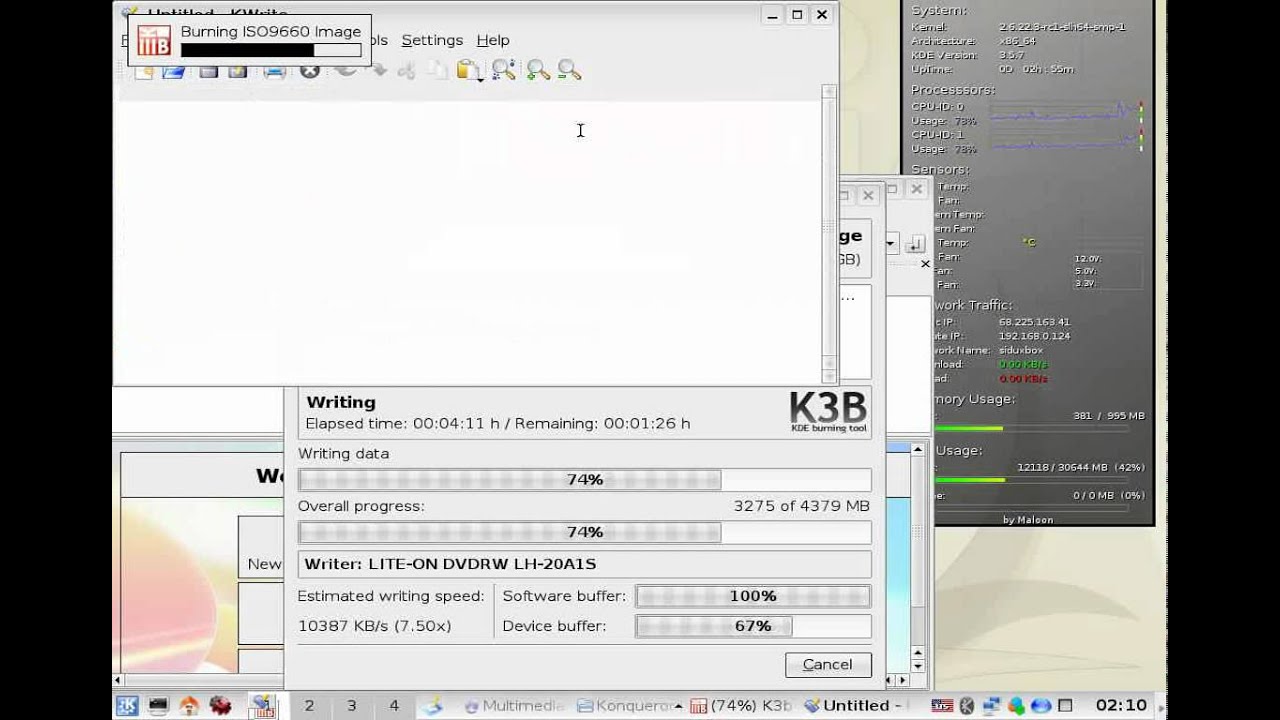Screen dimensions: 1280x720
Task: Click the Writing data progress bar
Action: tap(584, 480)
